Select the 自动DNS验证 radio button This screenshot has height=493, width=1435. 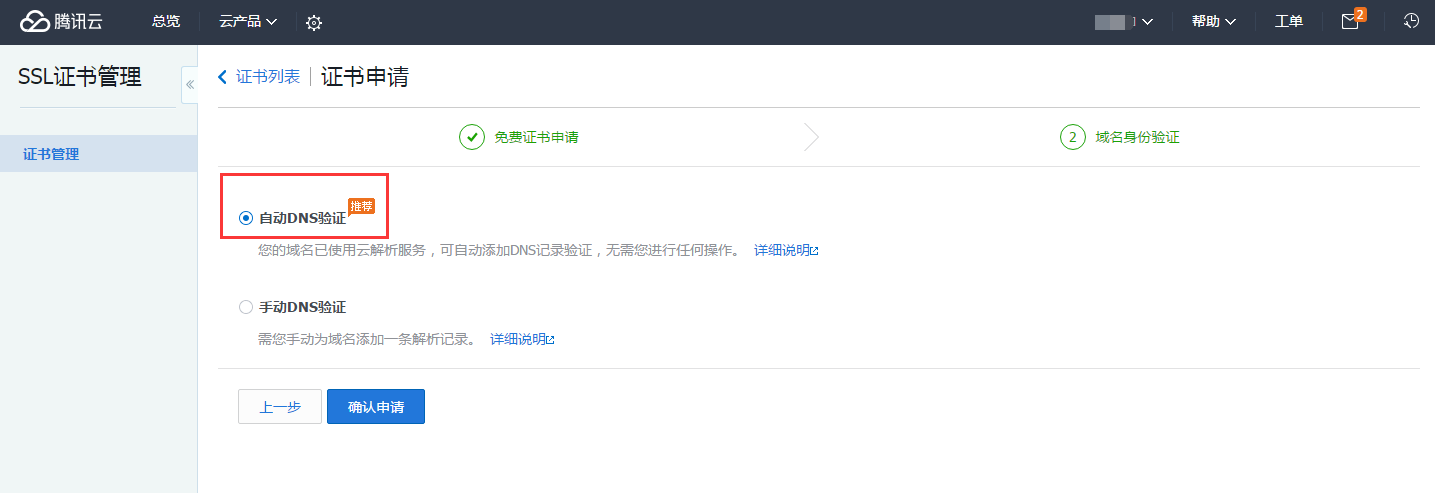[x=246, y=218]
